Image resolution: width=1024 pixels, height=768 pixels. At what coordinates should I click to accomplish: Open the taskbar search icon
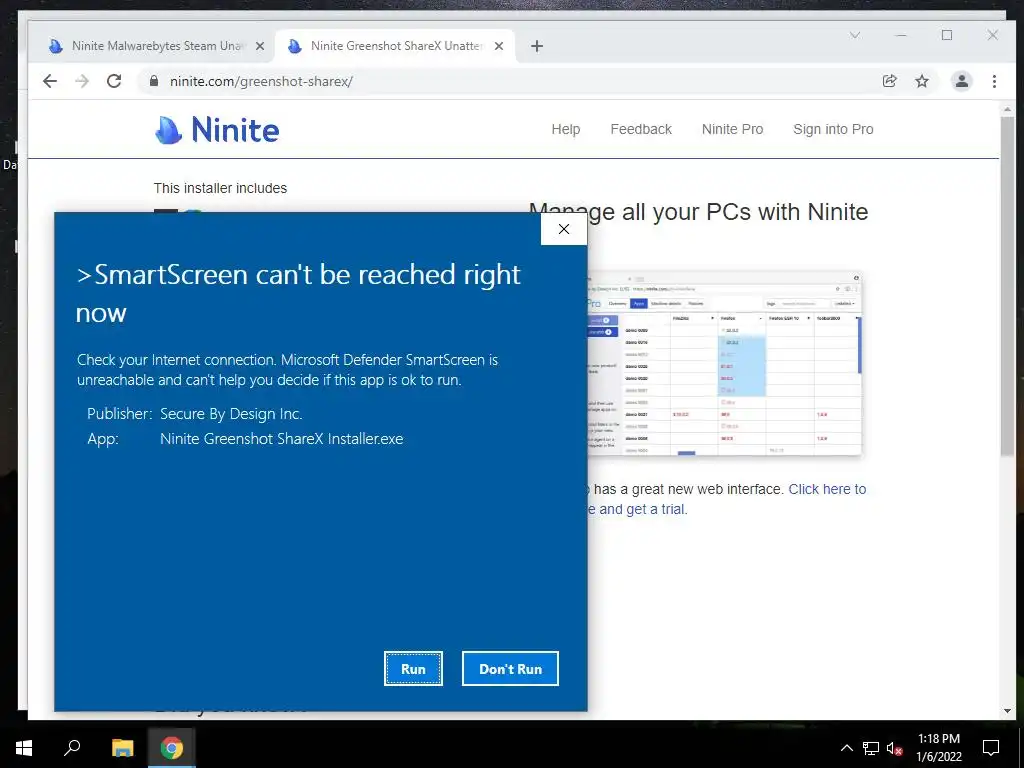point(72,748)
